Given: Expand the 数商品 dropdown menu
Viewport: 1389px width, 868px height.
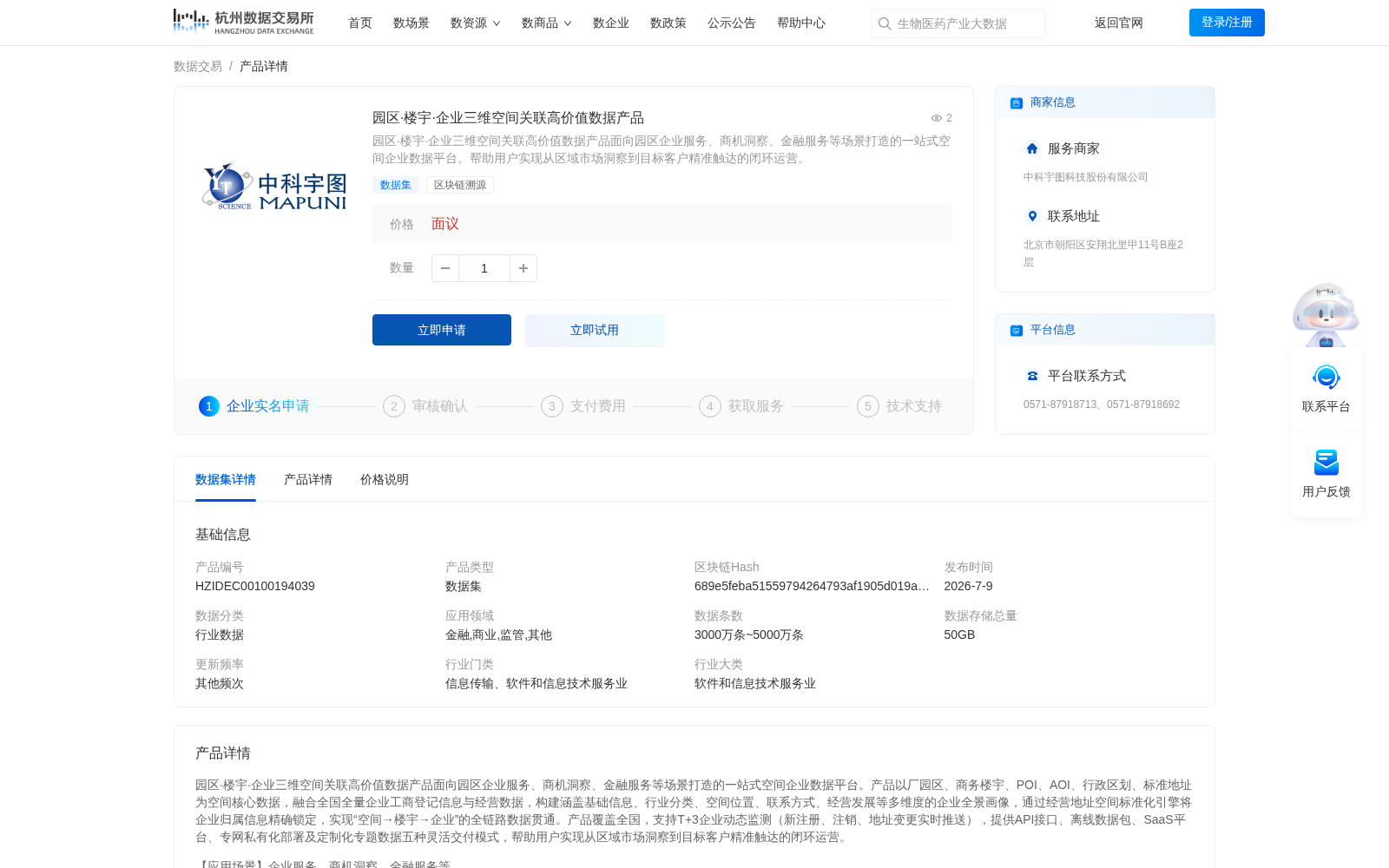Looking at the screenshot, I should [547, 23].
